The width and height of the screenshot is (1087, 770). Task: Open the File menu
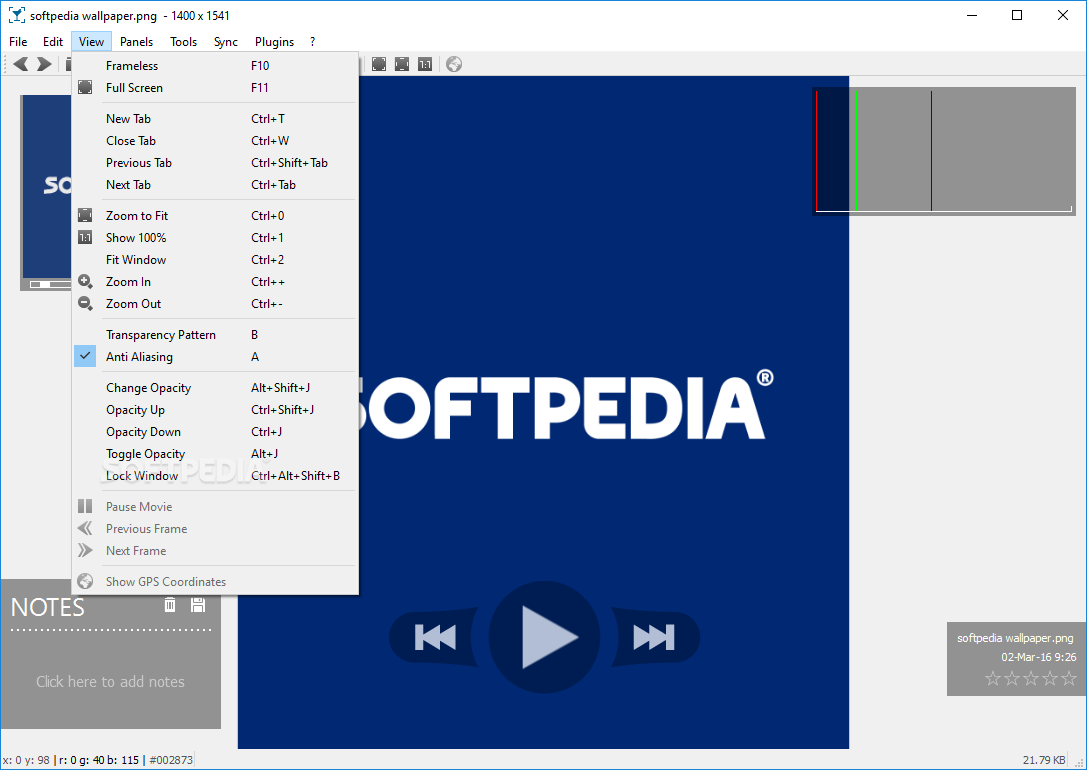point(18,42)
